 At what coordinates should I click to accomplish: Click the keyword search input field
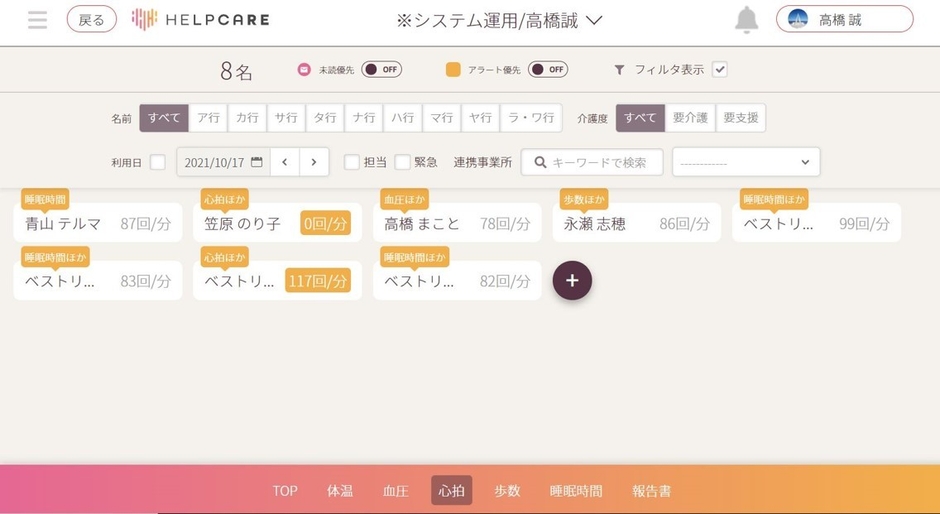[x=592, y=162]
